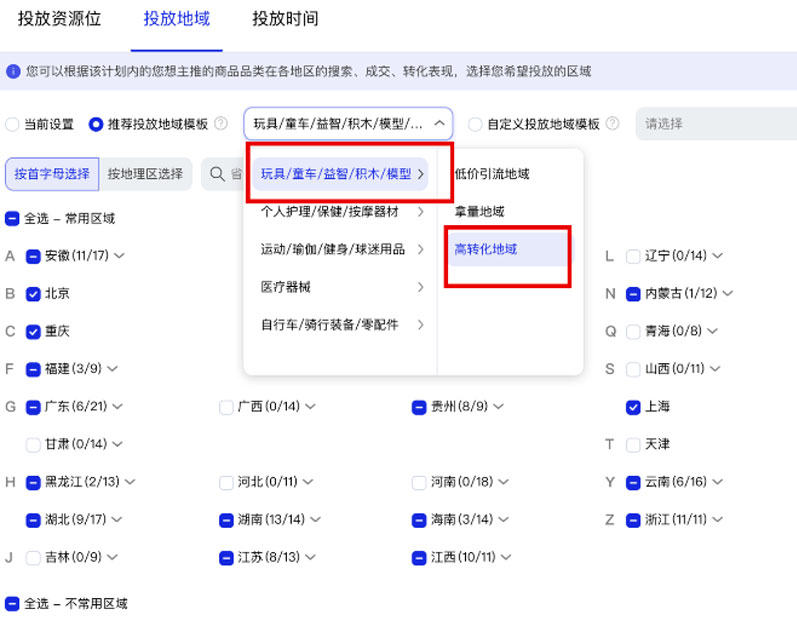Click the help icon beside 自定义投放地域模板
This screenshot has height=621, width=797.
tap(613, 123)
